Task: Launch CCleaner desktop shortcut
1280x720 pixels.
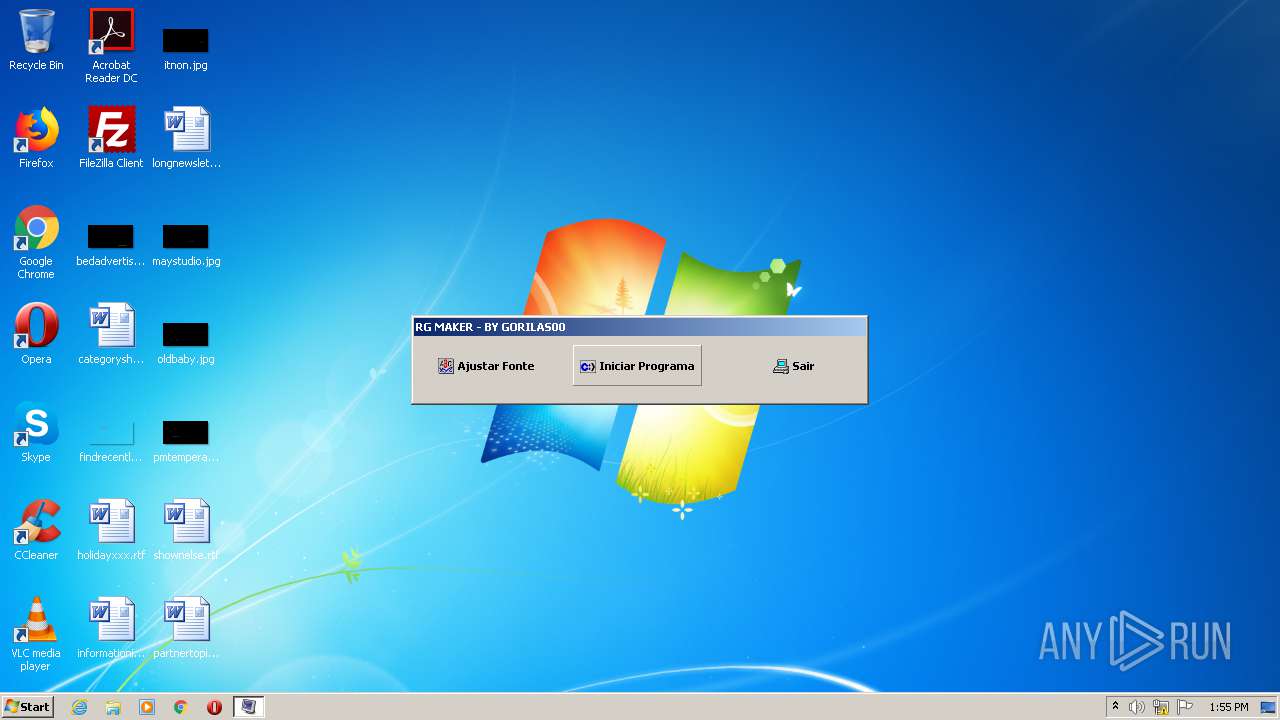Action: point(36,530)
